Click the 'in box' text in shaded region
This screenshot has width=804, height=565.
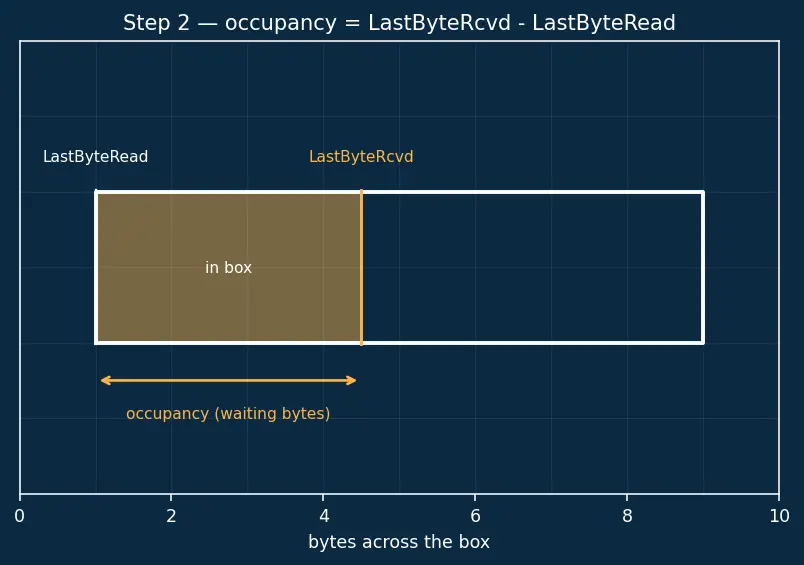(228, 268)
